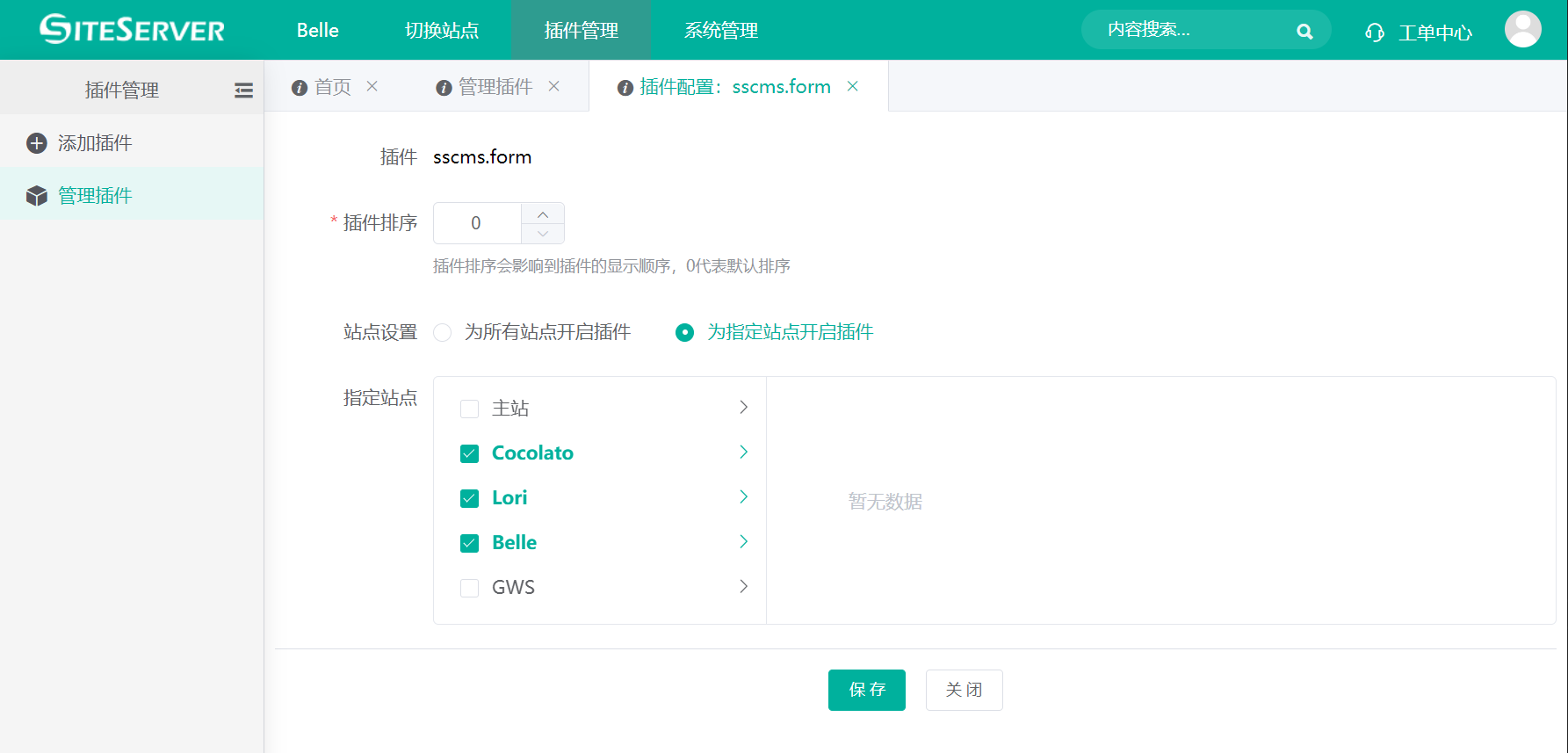1568x753 pixels.
Task: Click the 管理插件 cube icon
Action: coord(37,196)
